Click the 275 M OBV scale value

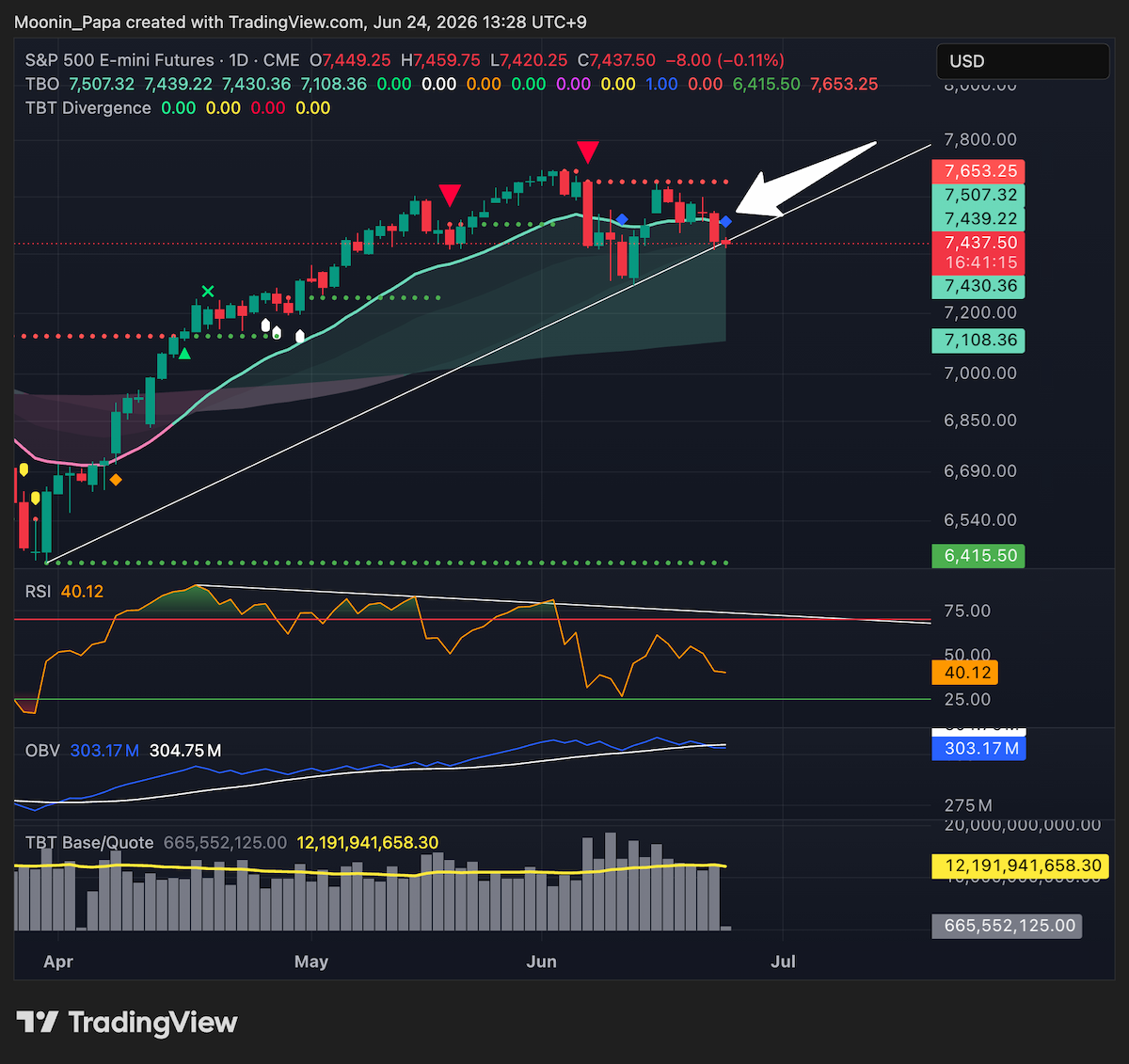pyautogui.click(x=968, y=805)
